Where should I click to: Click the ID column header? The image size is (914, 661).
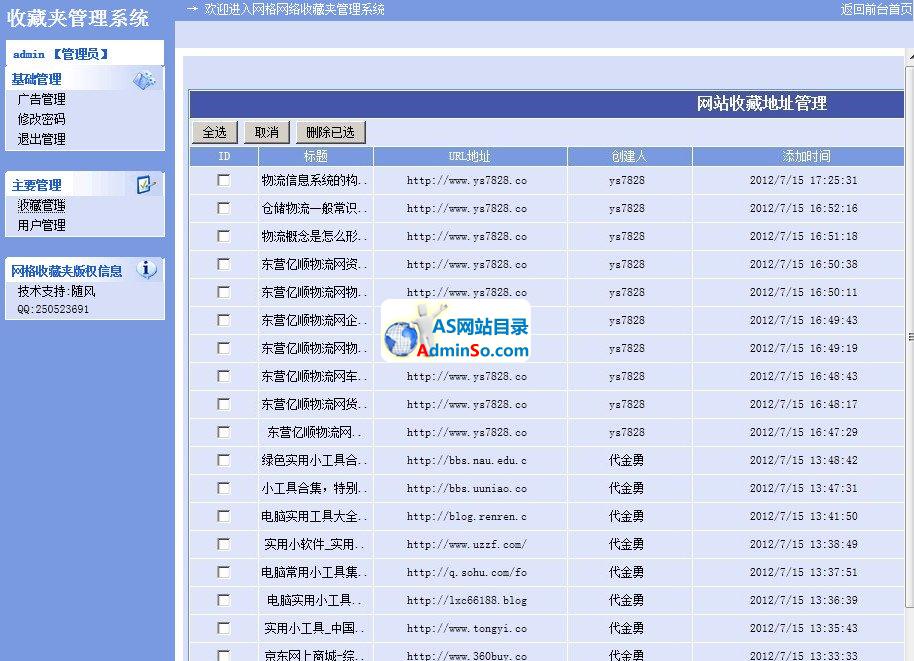coord(224,156)
